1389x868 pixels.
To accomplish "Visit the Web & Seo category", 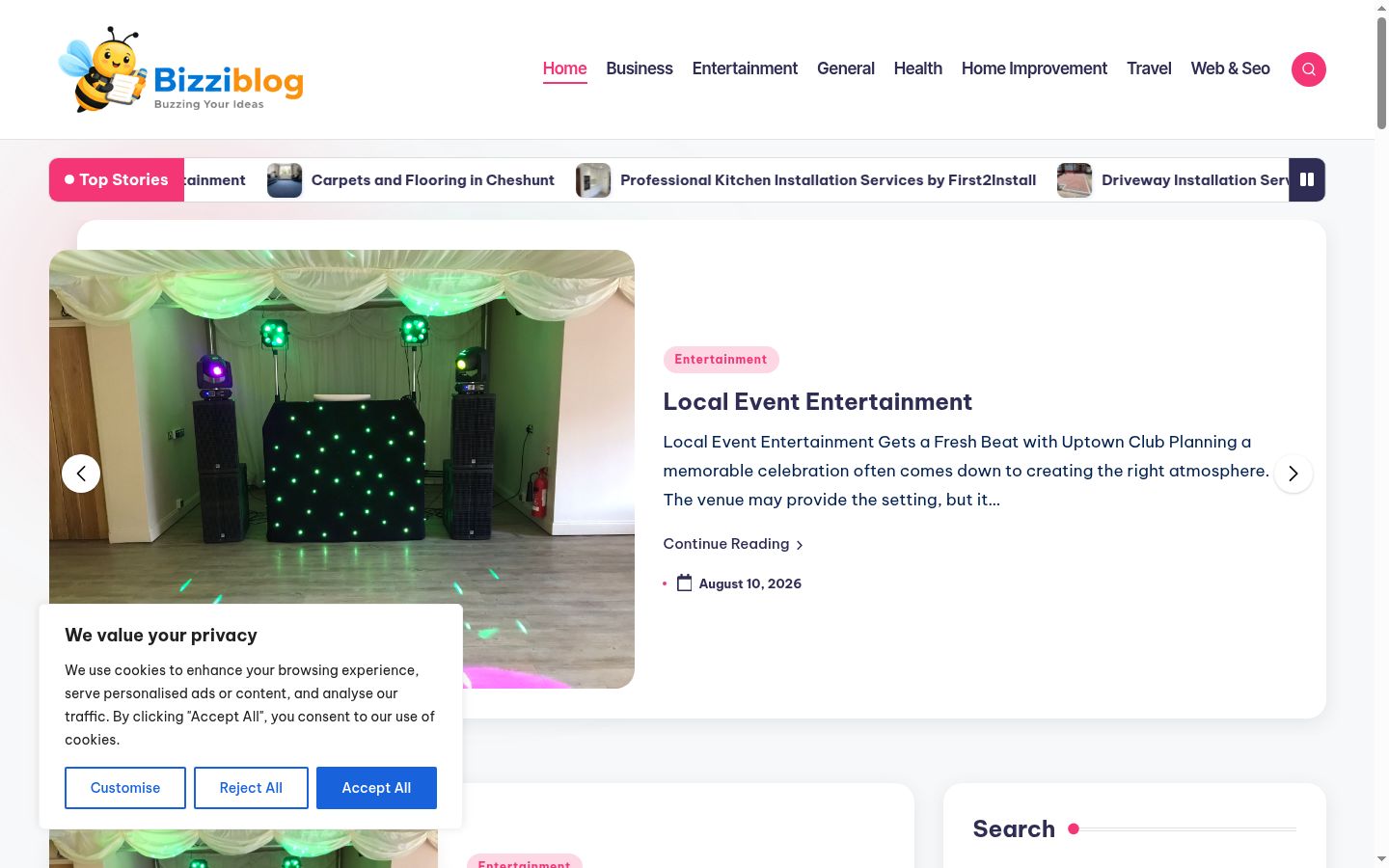I will coord(1230,68).
